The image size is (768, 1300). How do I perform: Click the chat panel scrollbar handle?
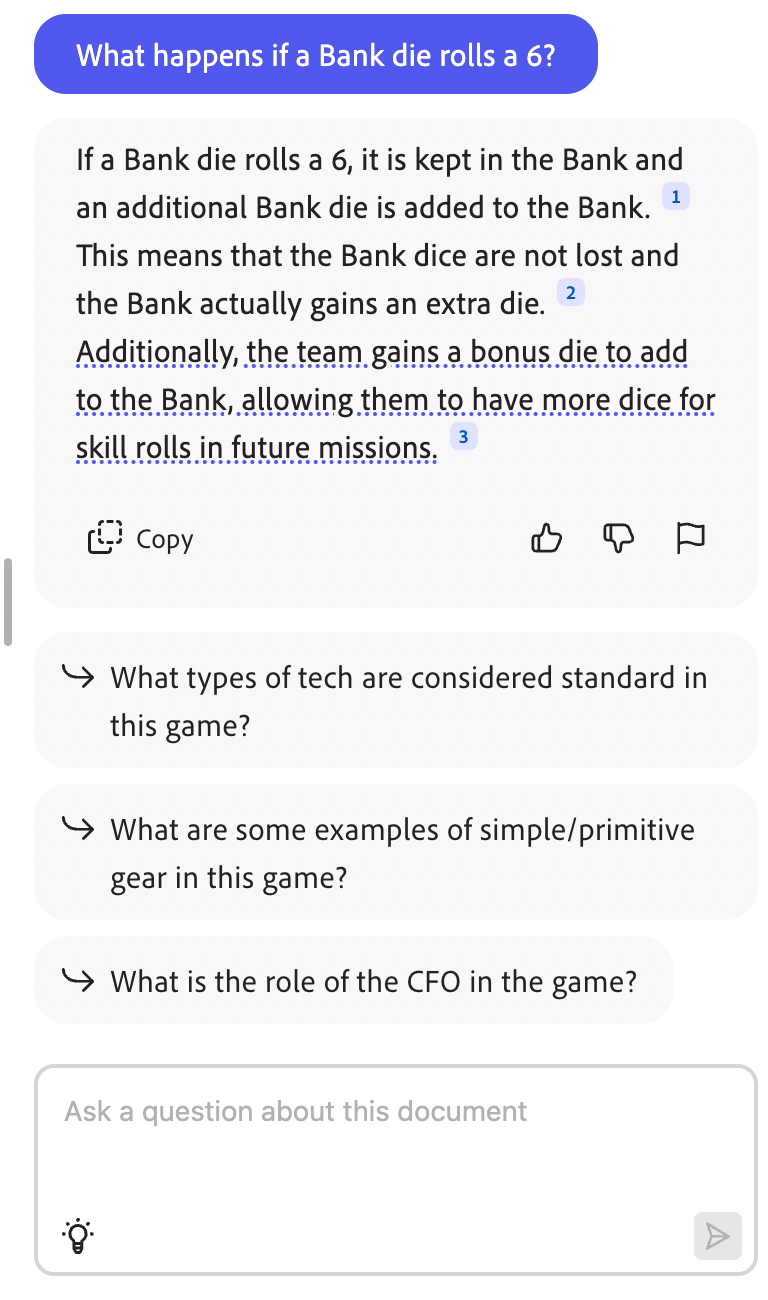(x=8, y=602)
